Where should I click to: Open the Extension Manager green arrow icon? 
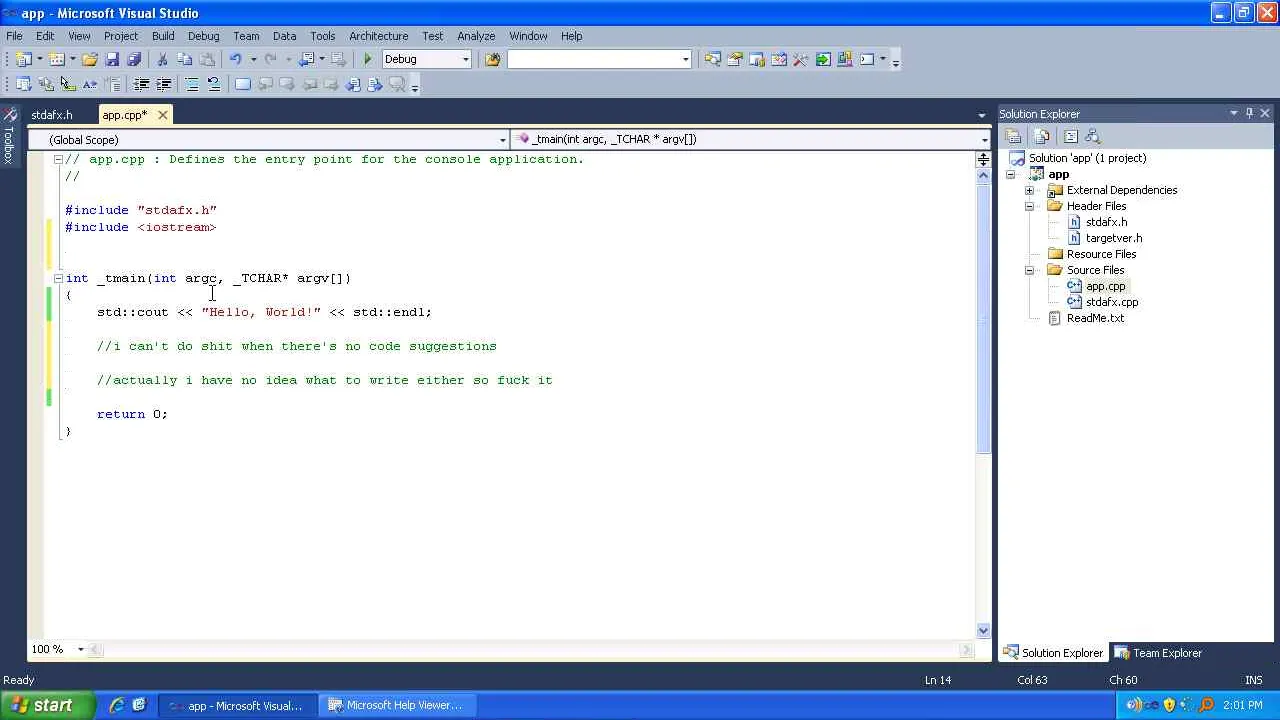822,59
